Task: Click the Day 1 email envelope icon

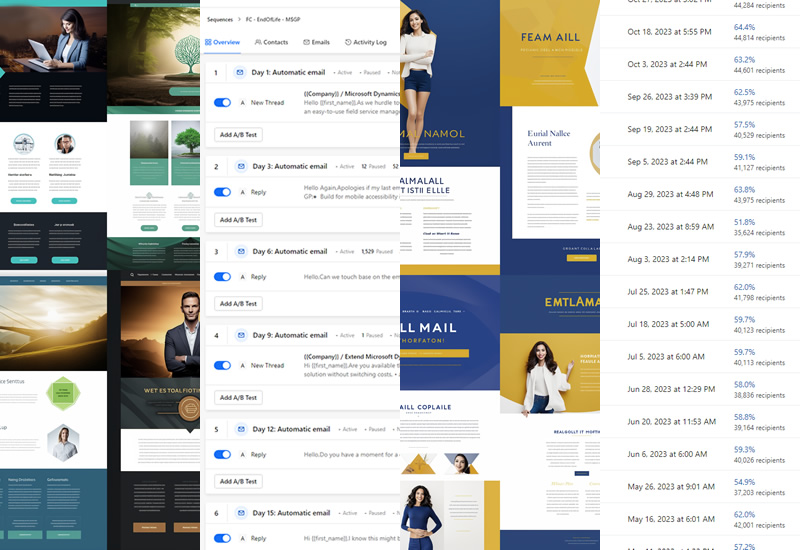Action: [240, 73]
